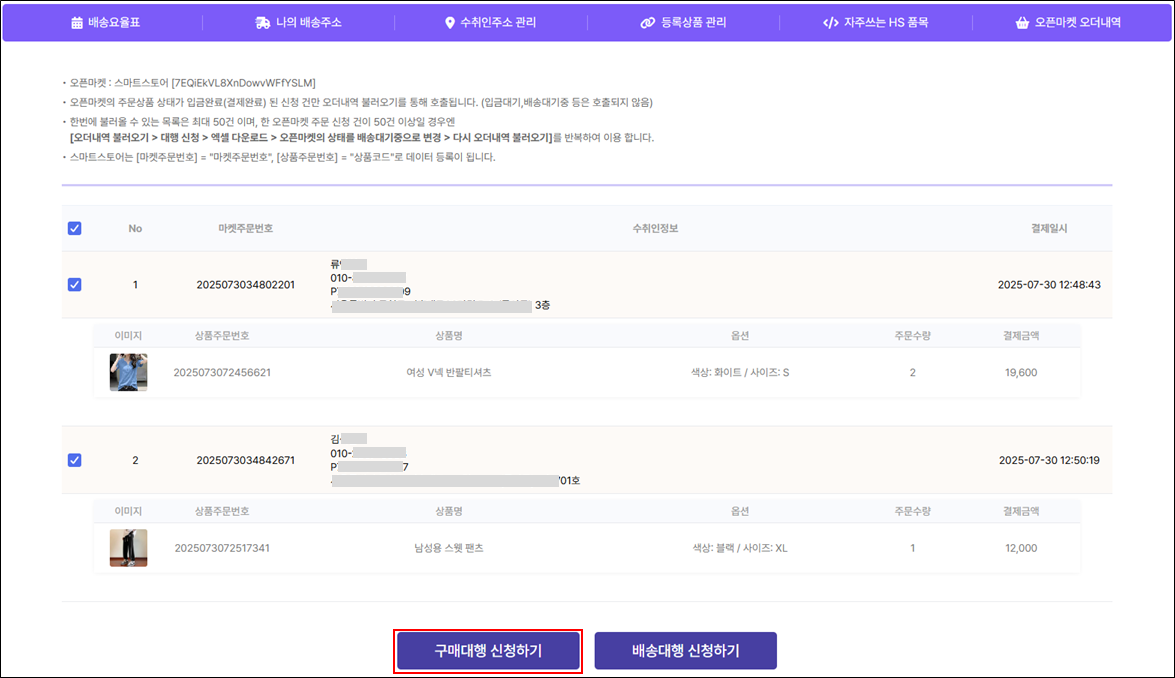Click the truck icon beside 나의 배송주소
The image size is (1175, 678).
point(262,22)
